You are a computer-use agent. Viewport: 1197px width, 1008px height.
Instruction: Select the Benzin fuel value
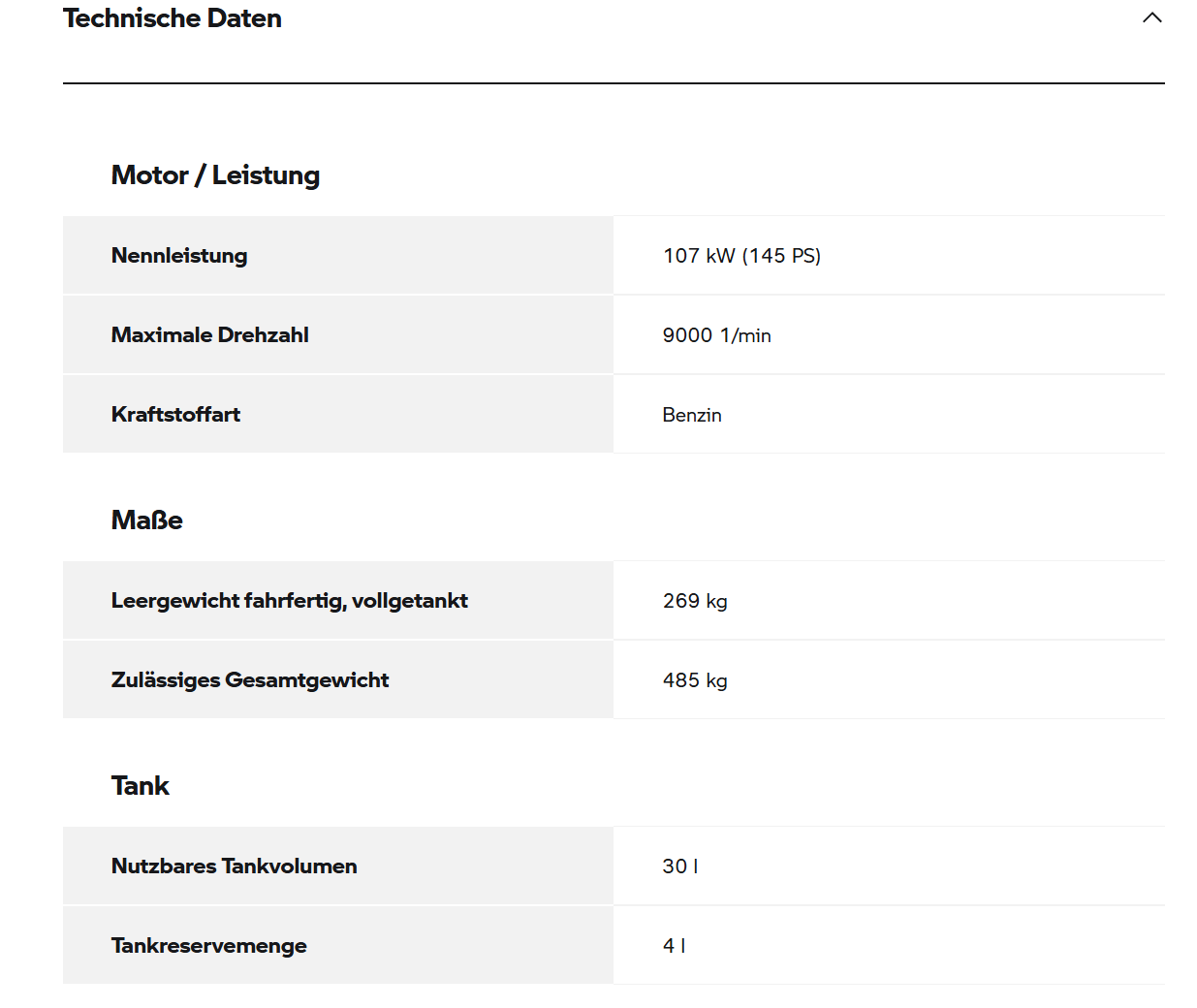click(x=692, y=415)
